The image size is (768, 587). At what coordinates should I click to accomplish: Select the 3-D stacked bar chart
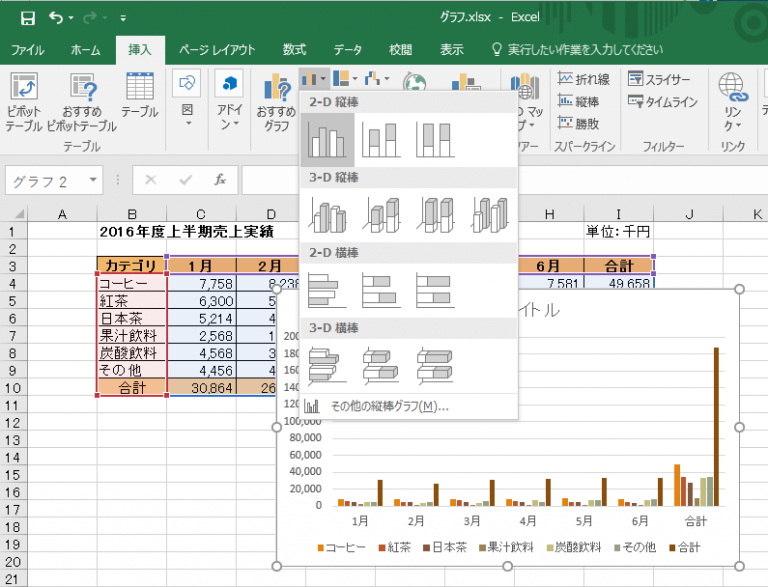tap(381, 365)
